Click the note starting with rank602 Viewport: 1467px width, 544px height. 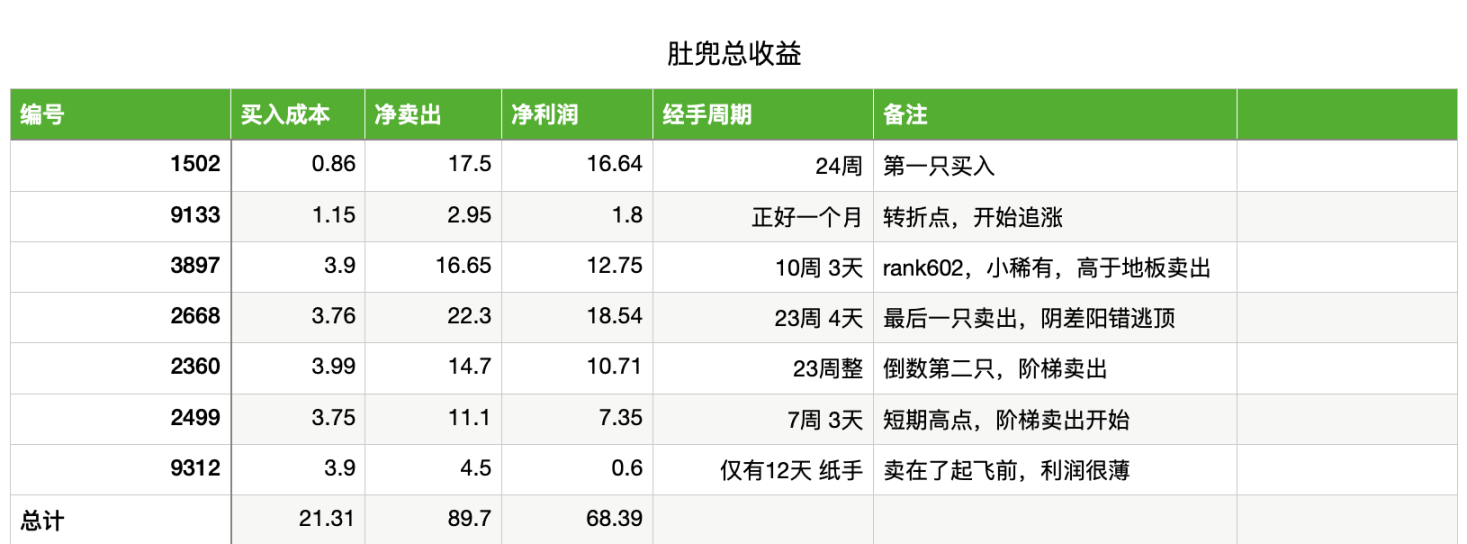(1046, 267)
